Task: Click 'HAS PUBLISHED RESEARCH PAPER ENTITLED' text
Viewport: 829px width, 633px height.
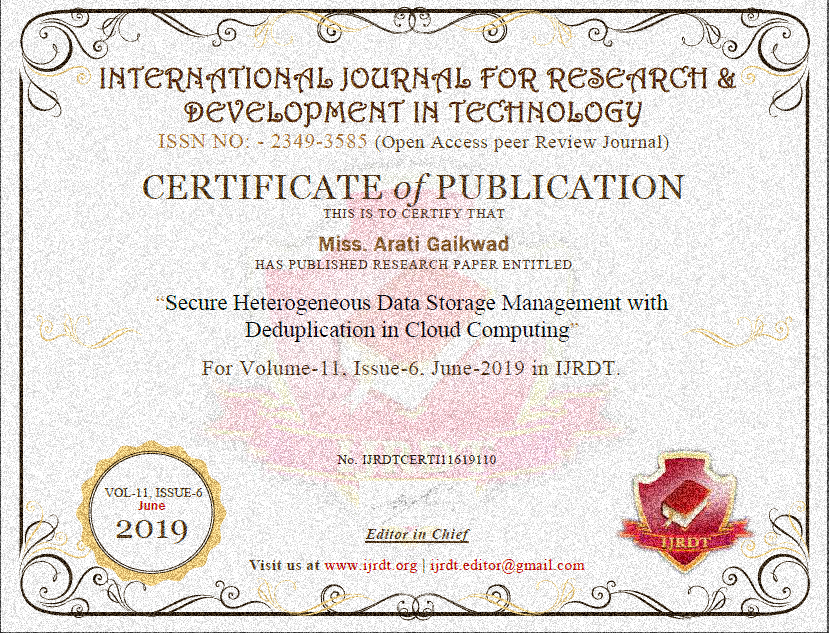Action: click(x=413, y=264)
